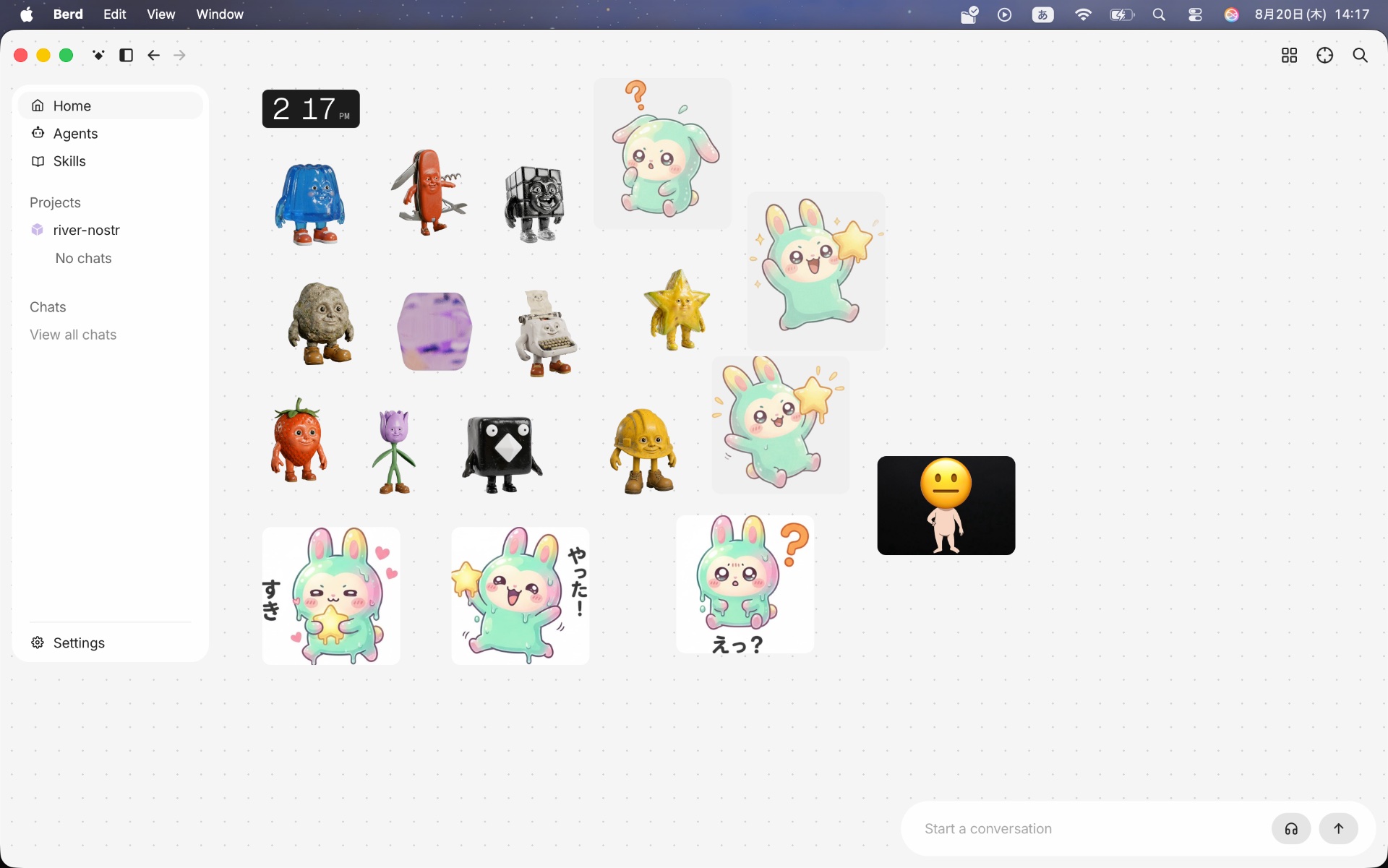
Task: Open Control Center in menu bar
Action: pos(1195,14)
